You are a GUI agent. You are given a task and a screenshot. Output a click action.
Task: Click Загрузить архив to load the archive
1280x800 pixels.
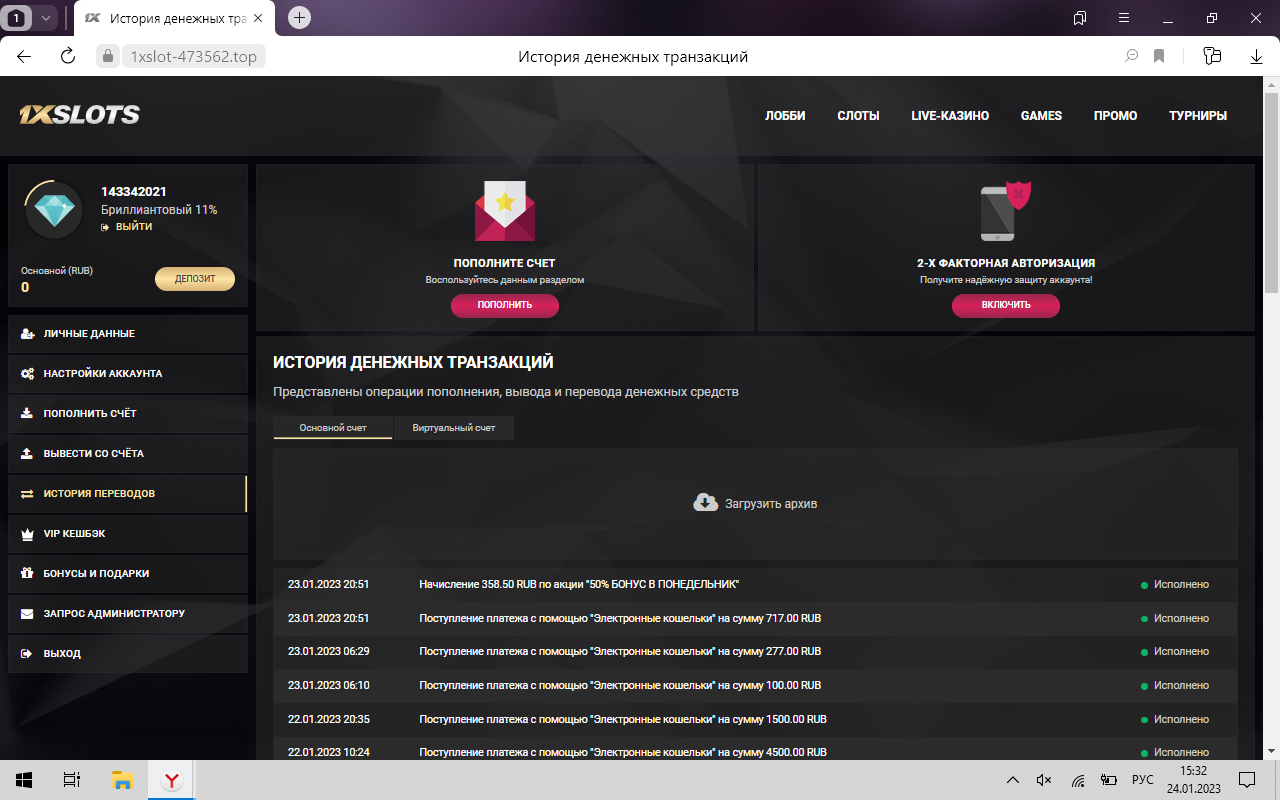click(755, 503)
